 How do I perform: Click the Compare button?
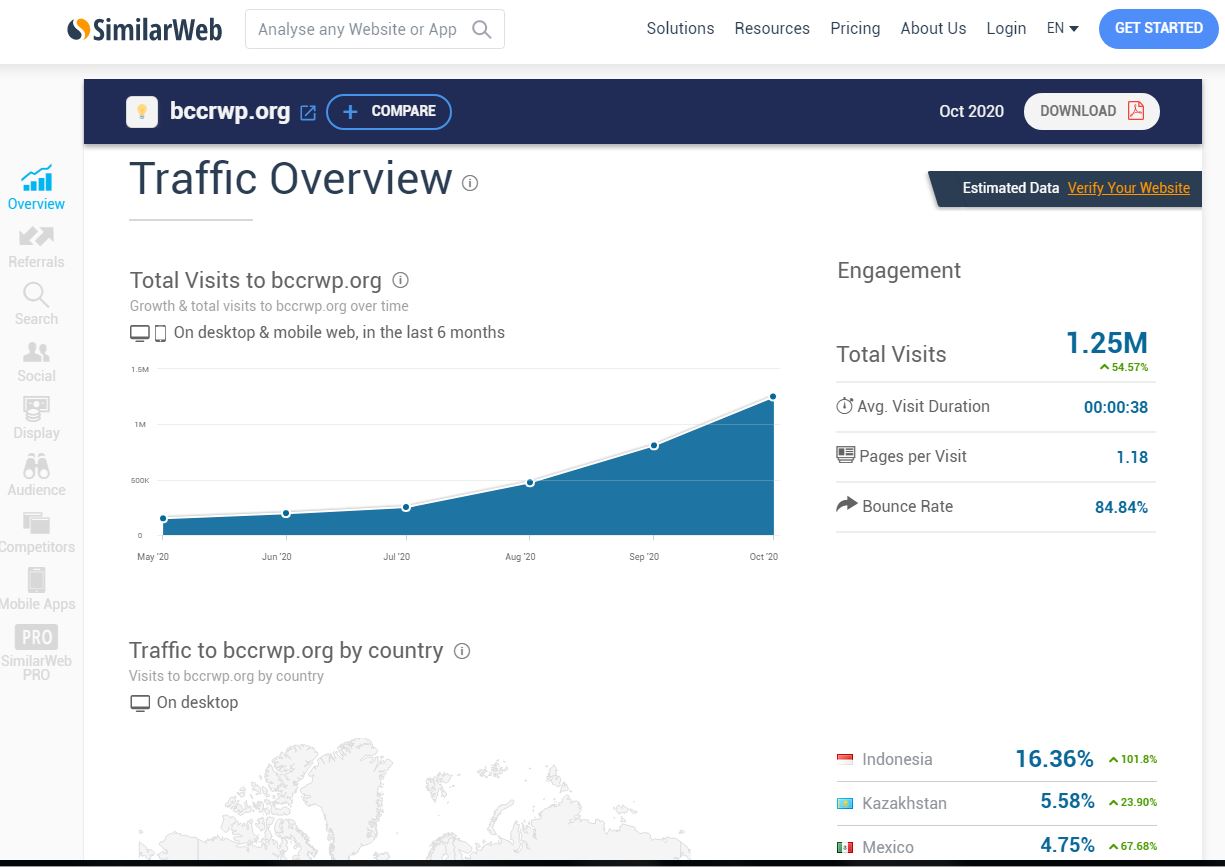[389, 112]
